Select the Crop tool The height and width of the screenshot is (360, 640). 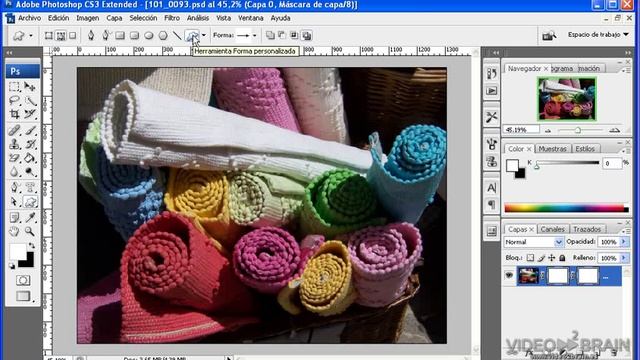(14, 114)
